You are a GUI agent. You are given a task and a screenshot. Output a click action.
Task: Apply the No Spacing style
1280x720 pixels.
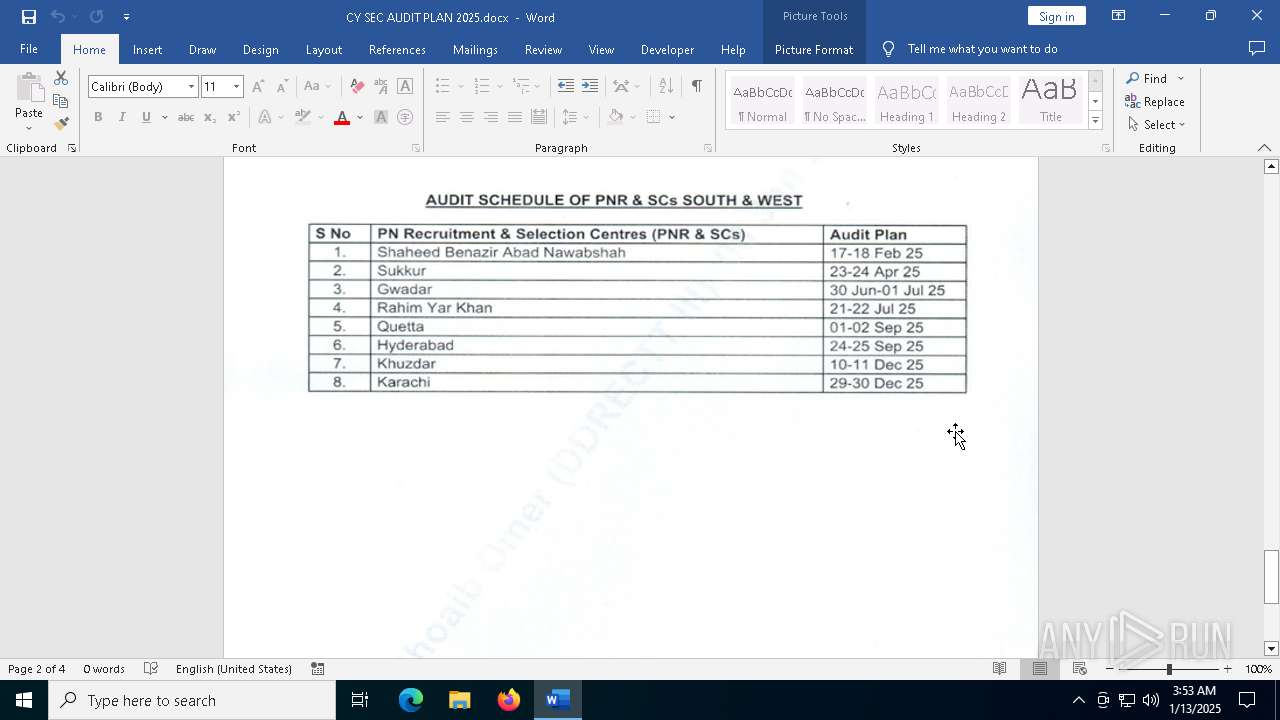coord(835,101)
